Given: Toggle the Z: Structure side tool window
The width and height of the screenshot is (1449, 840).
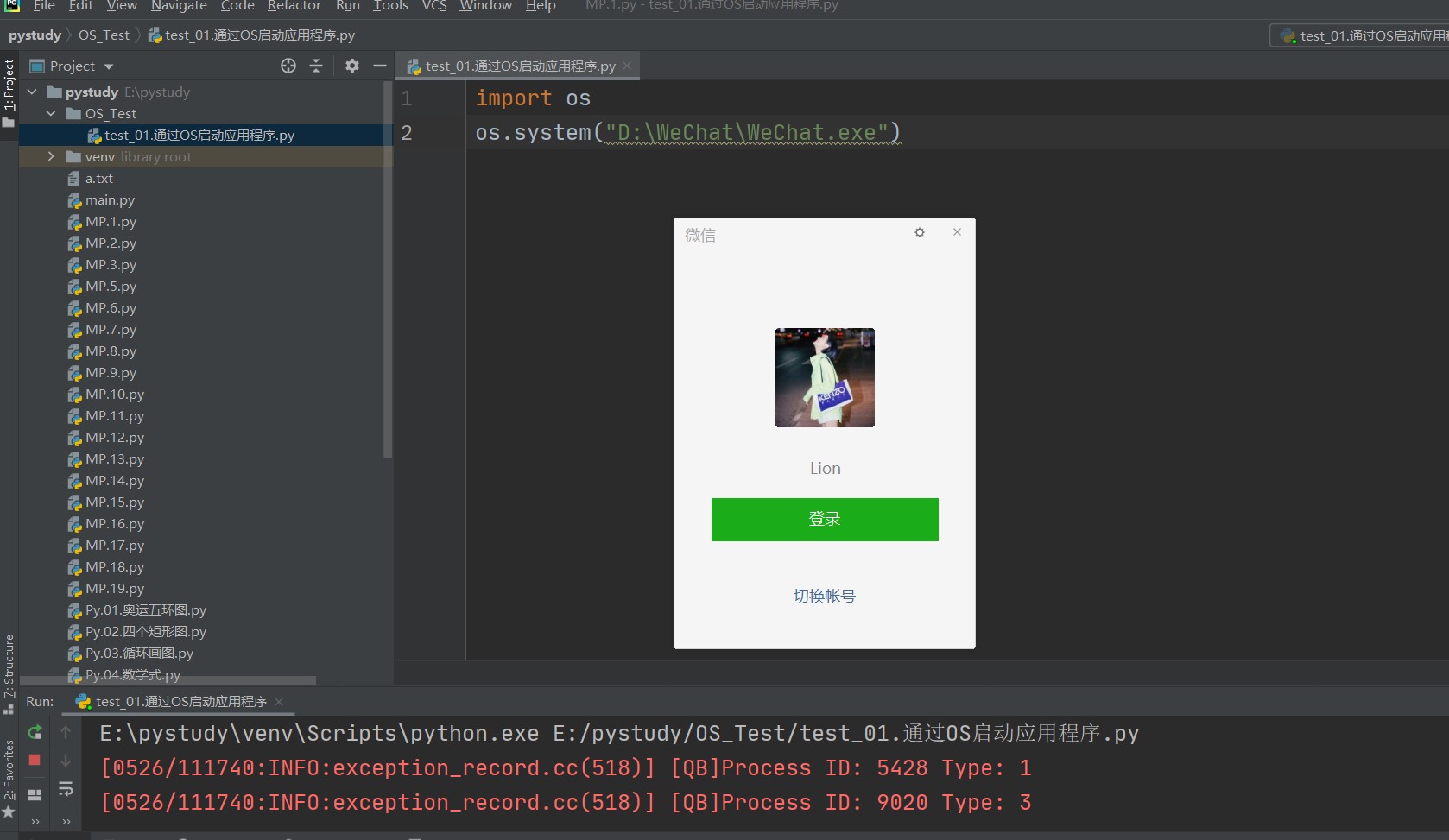Looking at the screenshot, I should tap(9, 674).
